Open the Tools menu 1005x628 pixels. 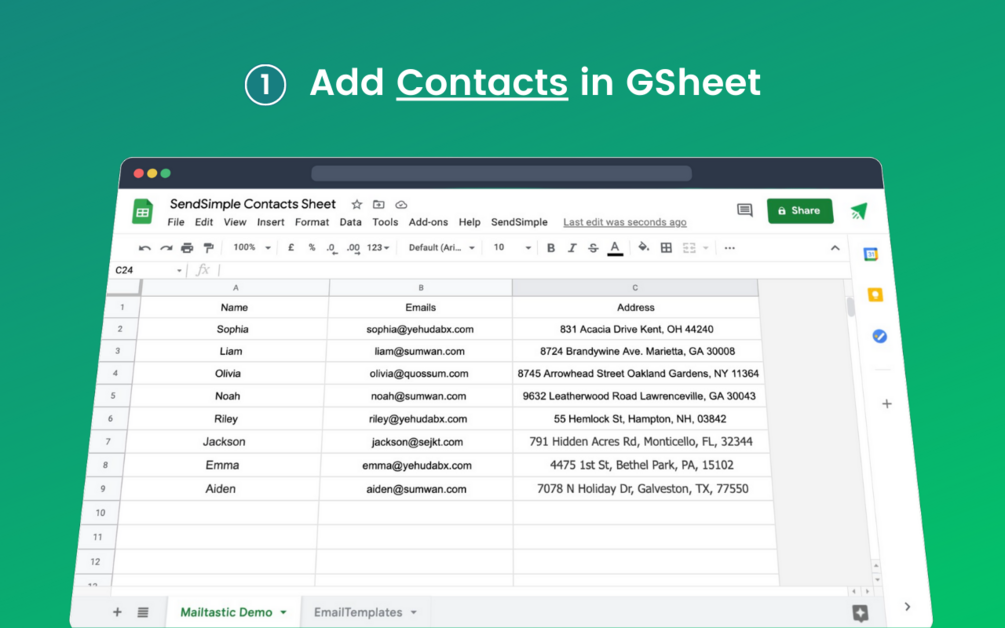pos(385,222)
